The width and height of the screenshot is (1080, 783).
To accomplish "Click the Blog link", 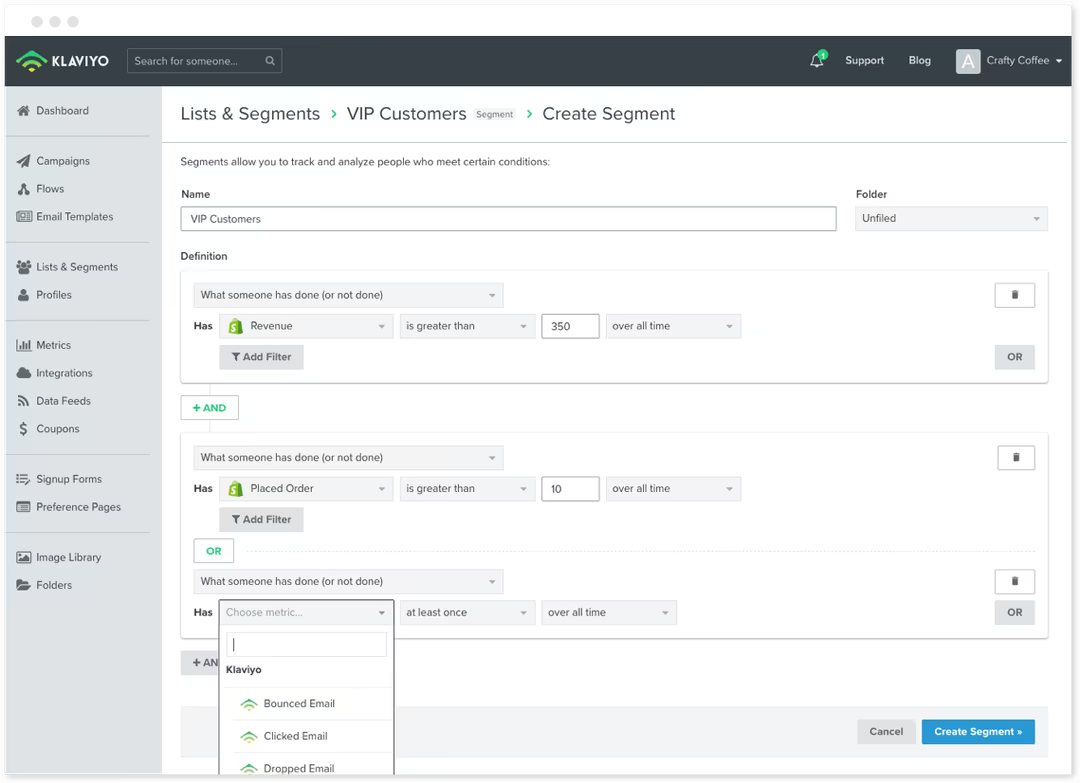I will coord(920,60).
